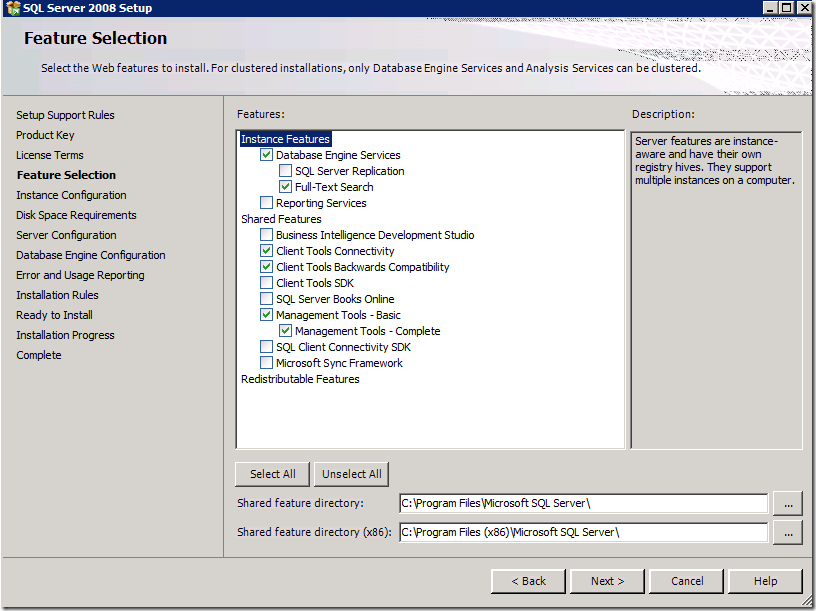Click the Shared feature directory (x86) field
Image resolution: width=816 pixels, height=611 pixels.
point(583,532)
